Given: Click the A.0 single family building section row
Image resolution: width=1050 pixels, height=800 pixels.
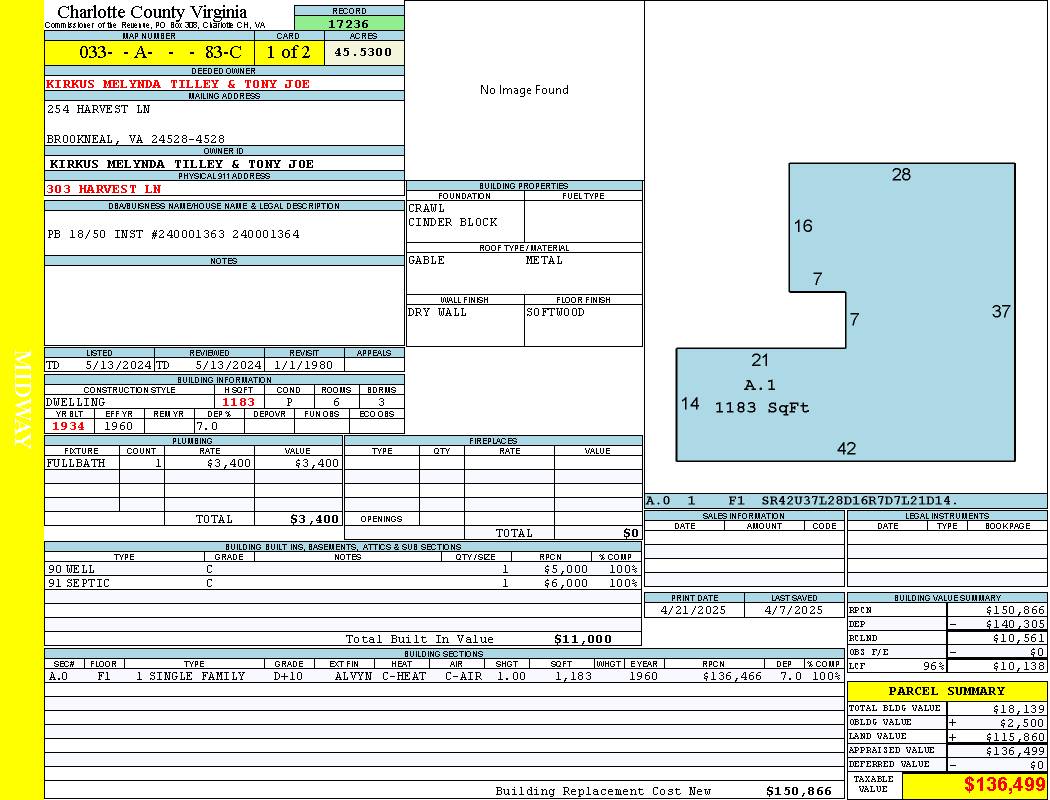Looking at the screenshot, I should pyautogui.click(x=443, y=676).
